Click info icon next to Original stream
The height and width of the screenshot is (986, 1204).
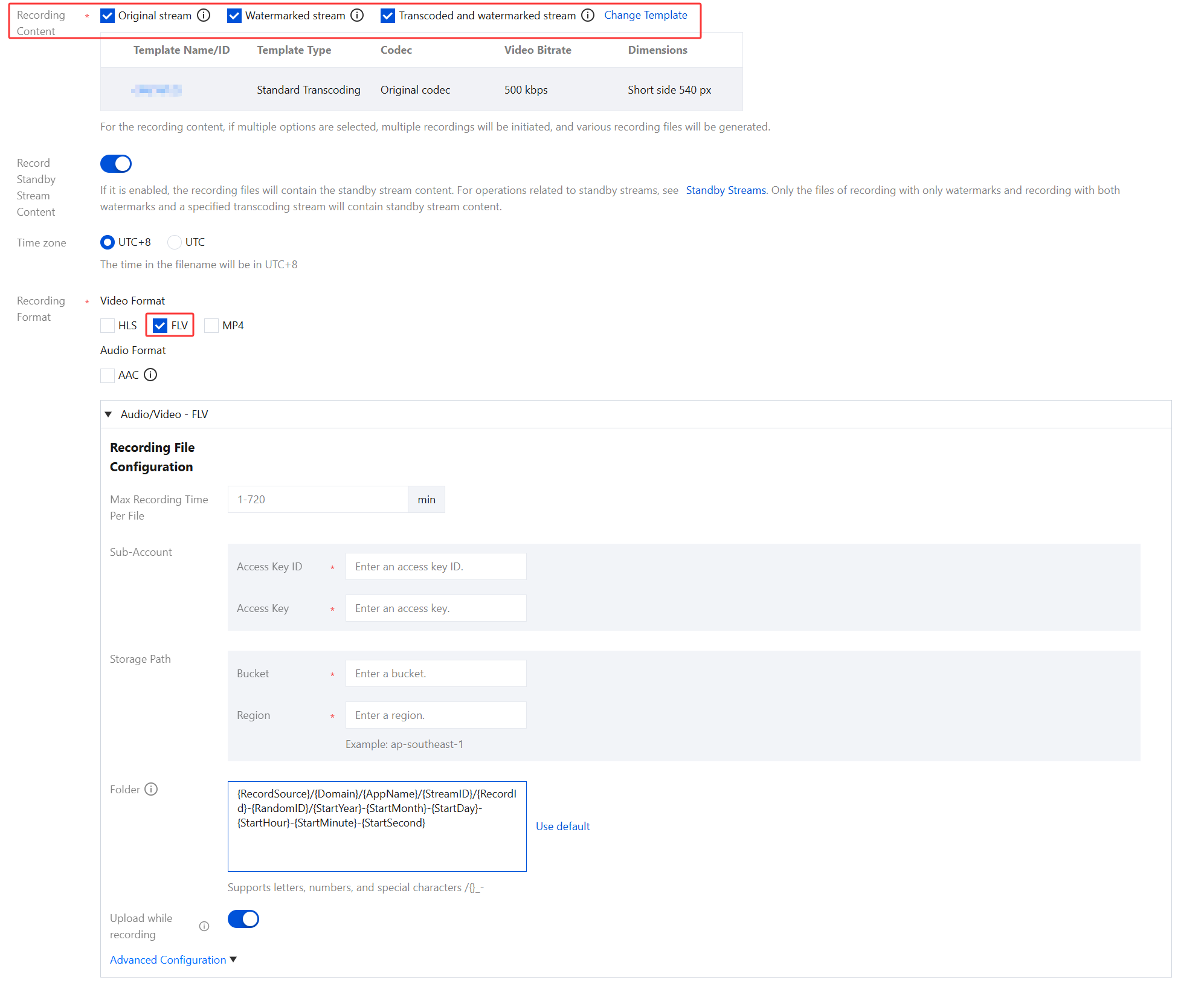pyautogui.click(x=204, y=15)
